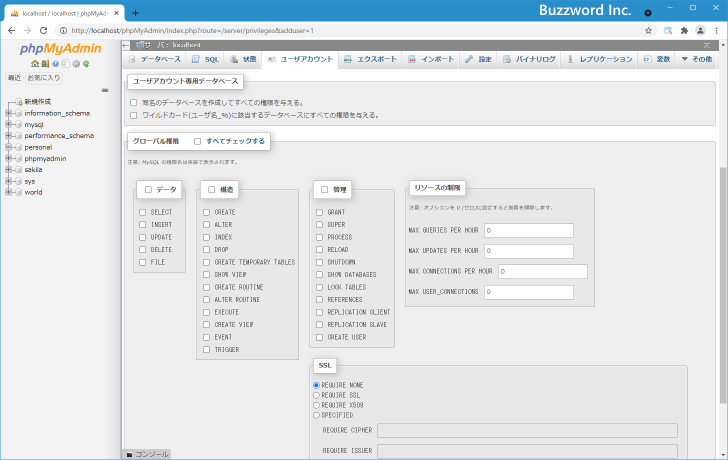Viewport: 728px width, 460px height.
Task: Open navigation panel settings gear icon
Action: tap(76, 64)
